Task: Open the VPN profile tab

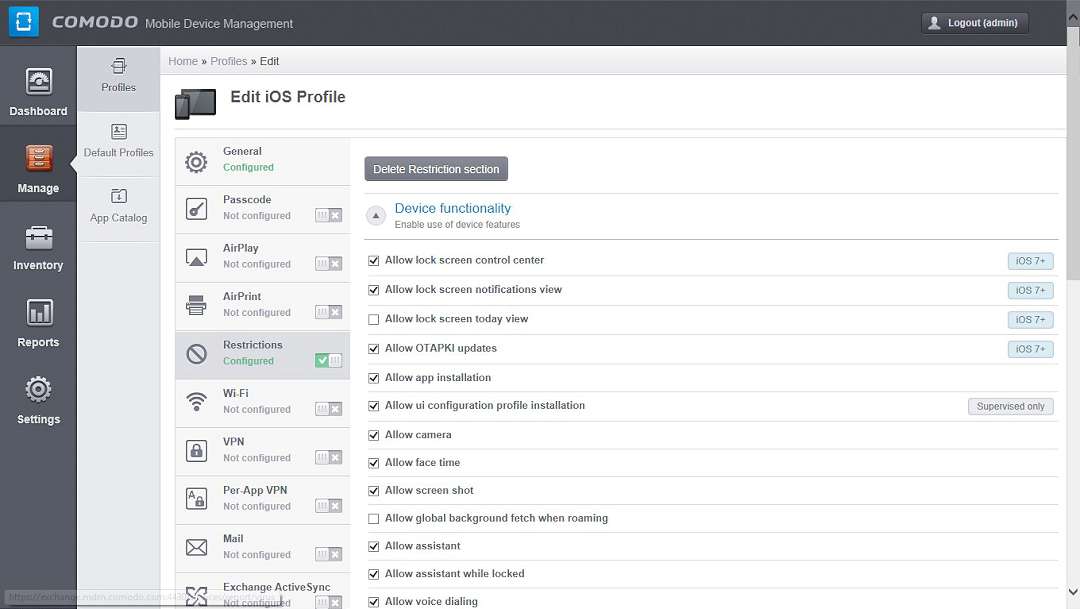Action: click(262, 451)
